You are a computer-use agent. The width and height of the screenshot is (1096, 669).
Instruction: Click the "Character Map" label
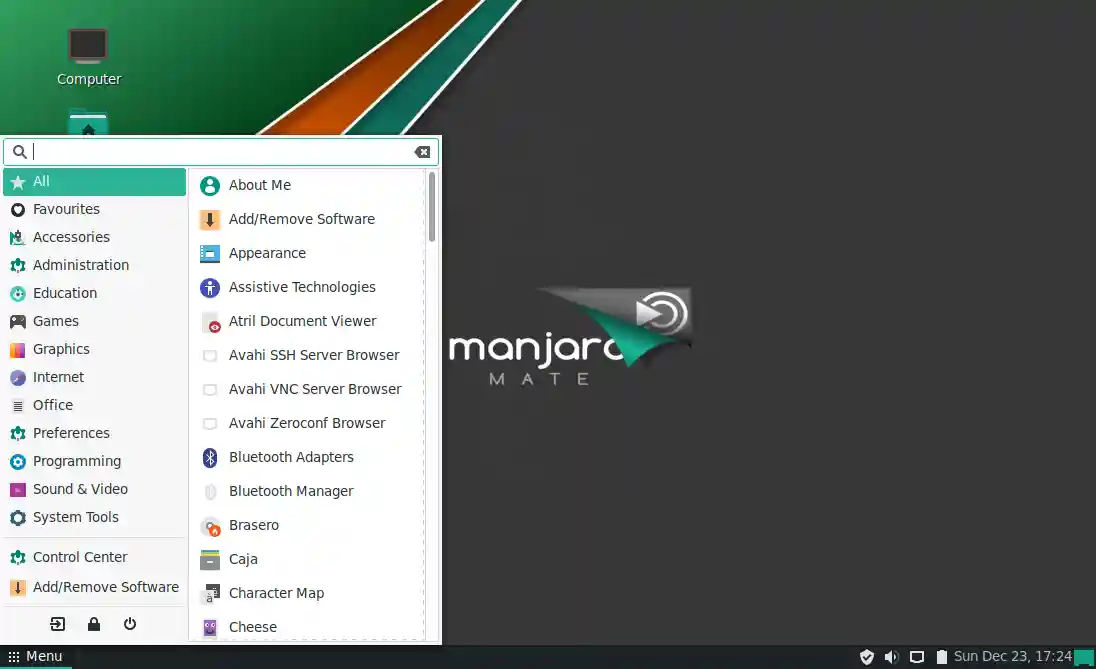(277, 594)
